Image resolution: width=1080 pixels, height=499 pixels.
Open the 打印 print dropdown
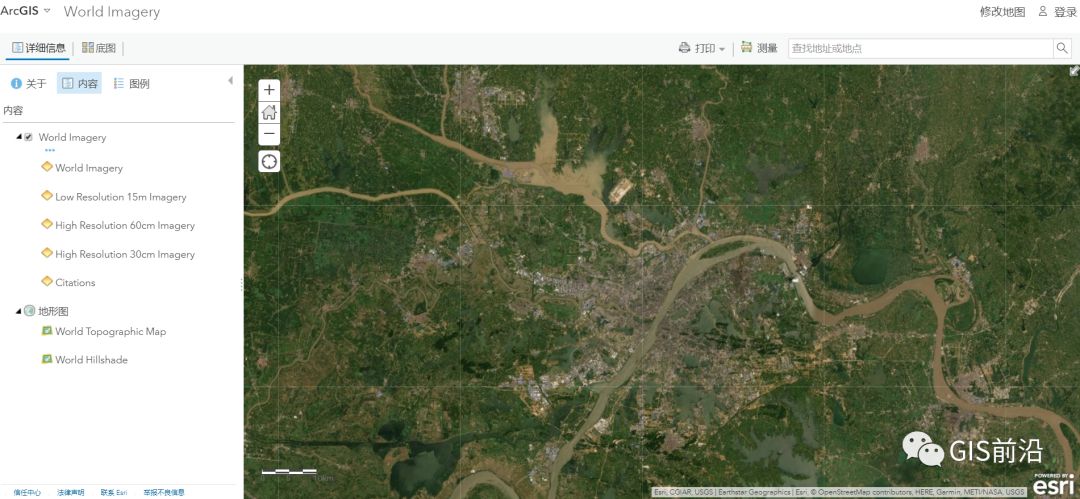(702, 48)
